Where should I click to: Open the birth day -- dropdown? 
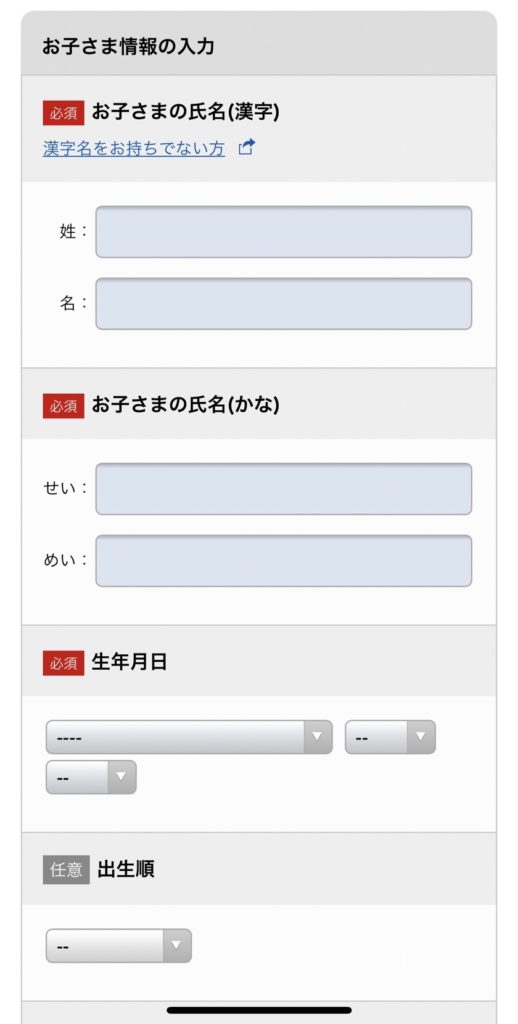coord(91,777)
